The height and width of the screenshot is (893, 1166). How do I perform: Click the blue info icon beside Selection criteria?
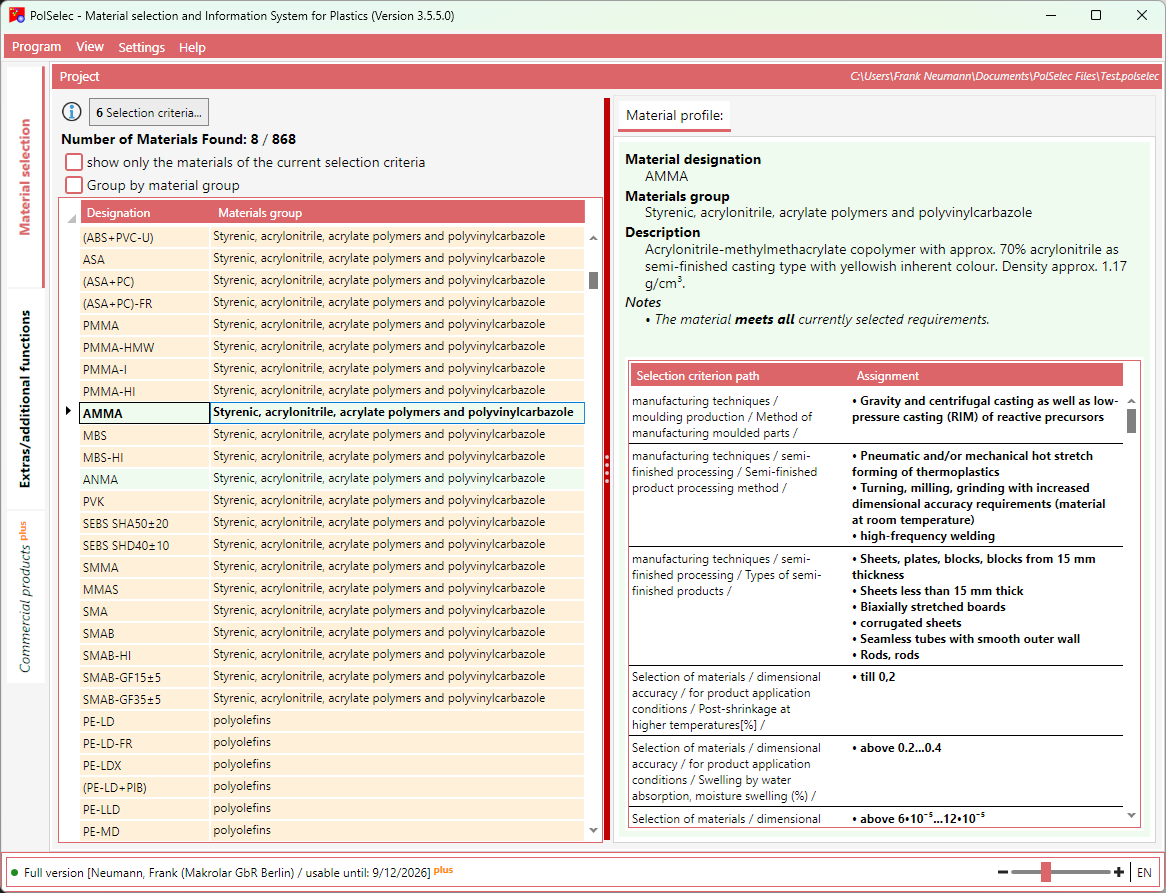pyautogui.click(x=71, y=112)
